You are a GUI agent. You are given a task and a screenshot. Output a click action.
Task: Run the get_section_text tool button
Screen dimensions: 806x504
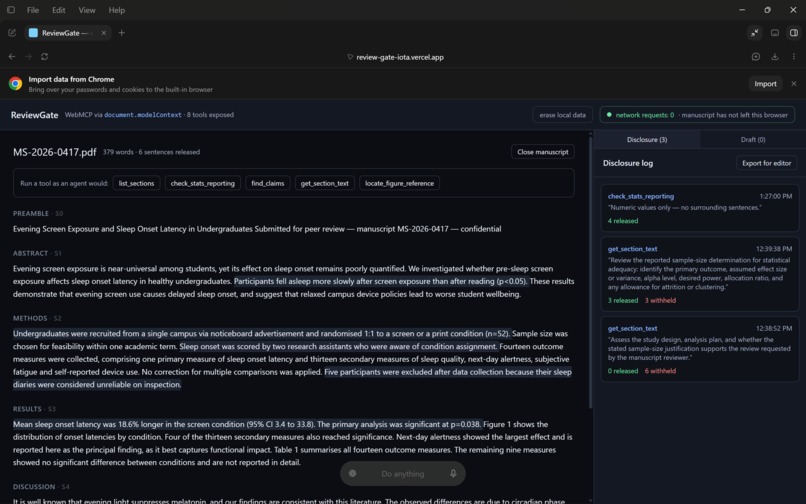324,183
